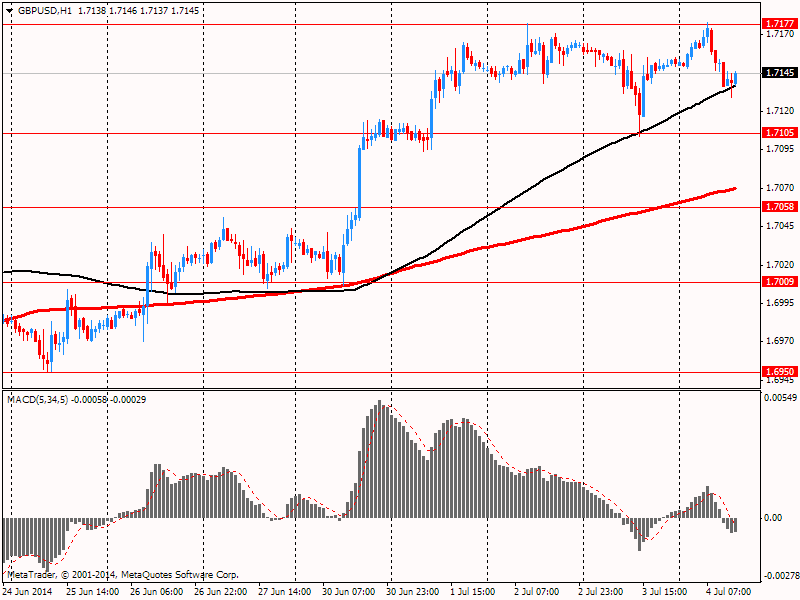This screenshot has height=600, width=800.
Task: Click the chart menu arrow beside GBPUSD,H1
Action: tap(10, 11)
